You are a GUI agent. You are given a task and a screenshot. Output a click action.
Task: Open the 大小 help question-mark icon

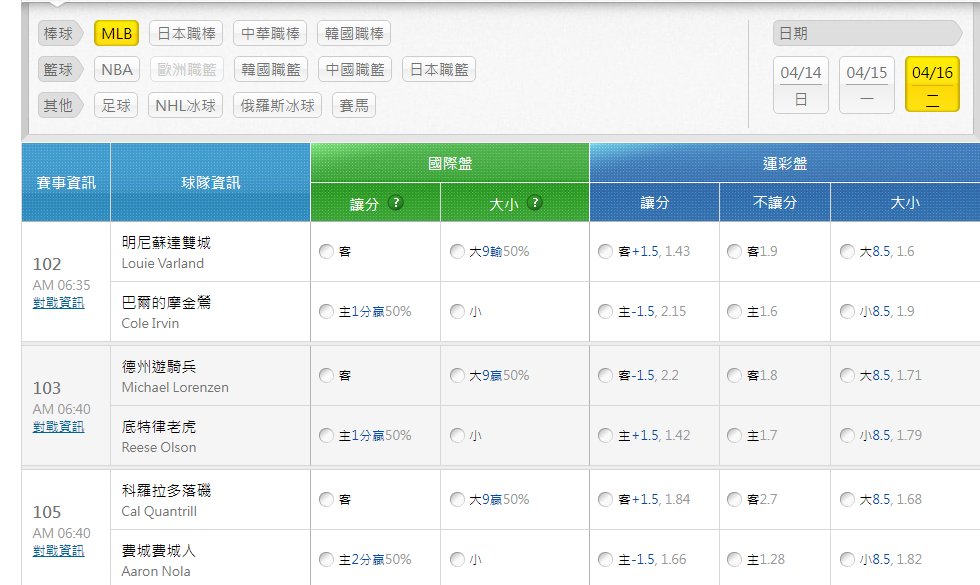pyautogui.click(x=534, y=202)
